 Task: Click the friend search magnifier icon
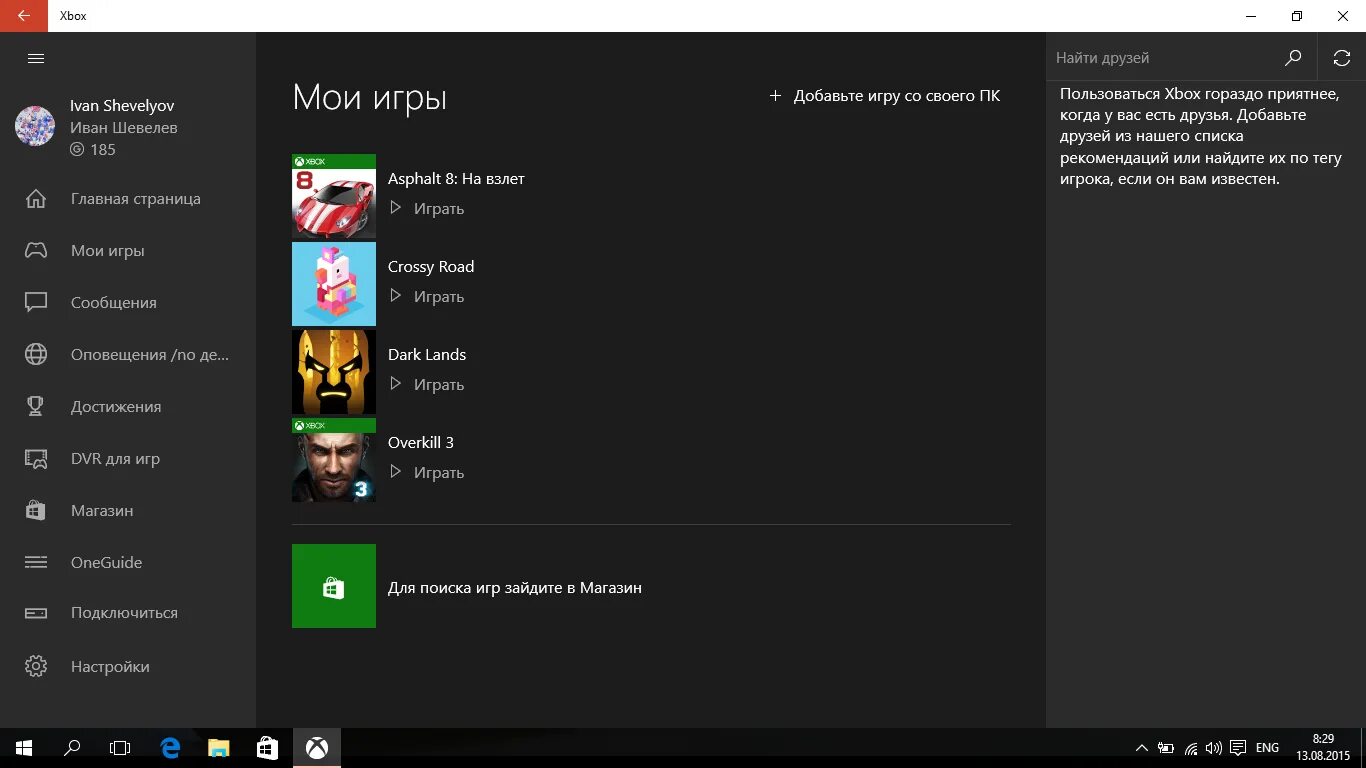coord(1293,58)
